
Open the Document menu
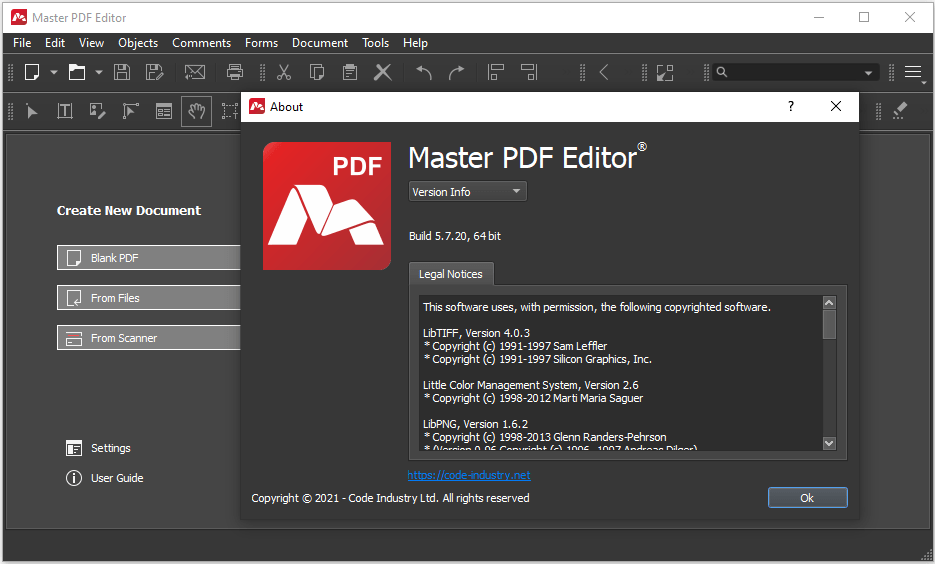(320, 43)
